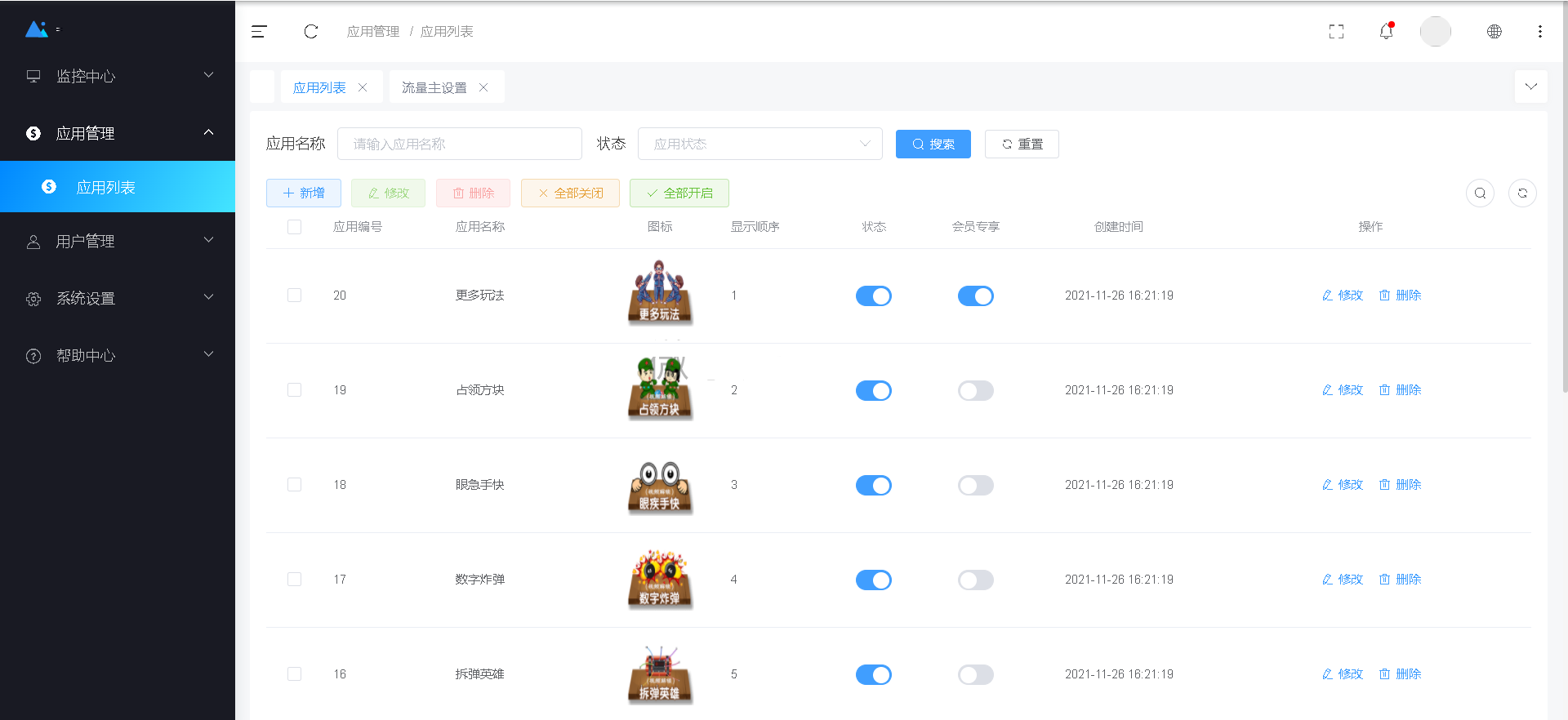
Task: Open the 应用状态 status dropdown
Action: 760,144
